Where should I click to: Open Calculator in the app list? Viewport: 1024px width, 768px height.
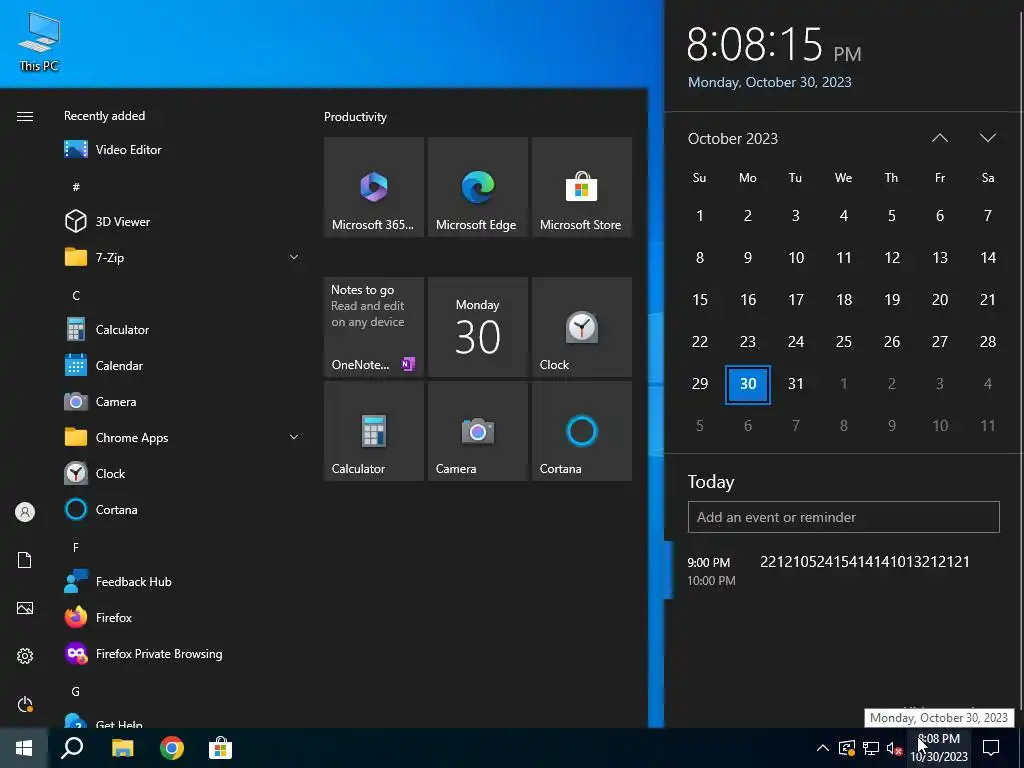tap(183, 330)
